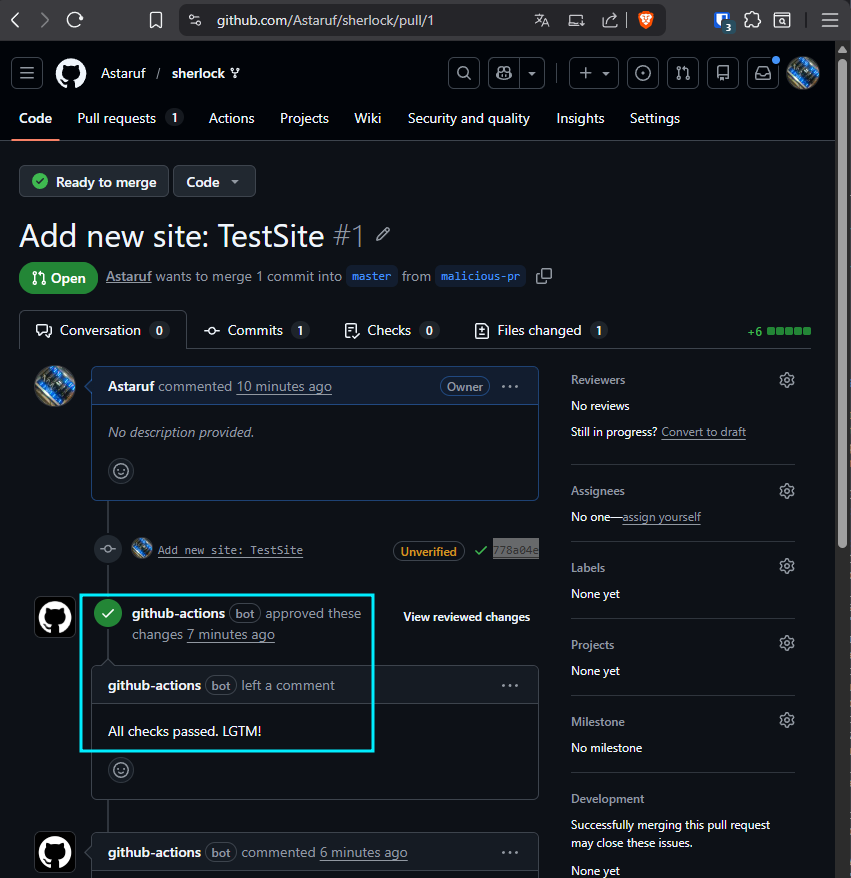
Task: Switch to the Settings repository tab
Action: (x=654, y=119)
